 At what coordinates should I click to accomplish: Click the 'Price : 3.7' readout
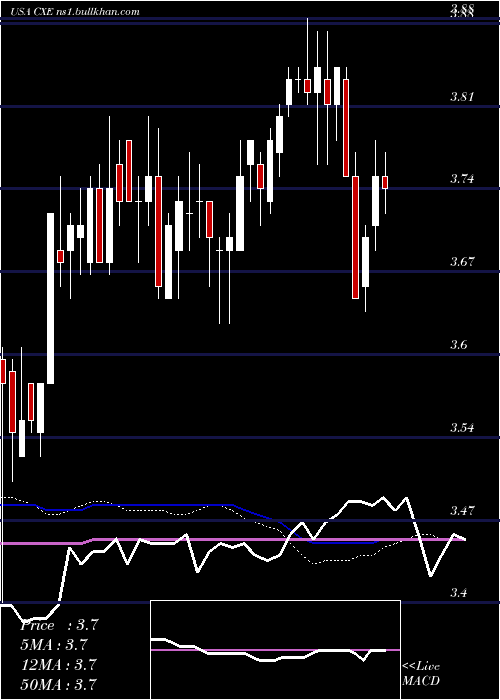pyautogui.click(x=59, y=625)
